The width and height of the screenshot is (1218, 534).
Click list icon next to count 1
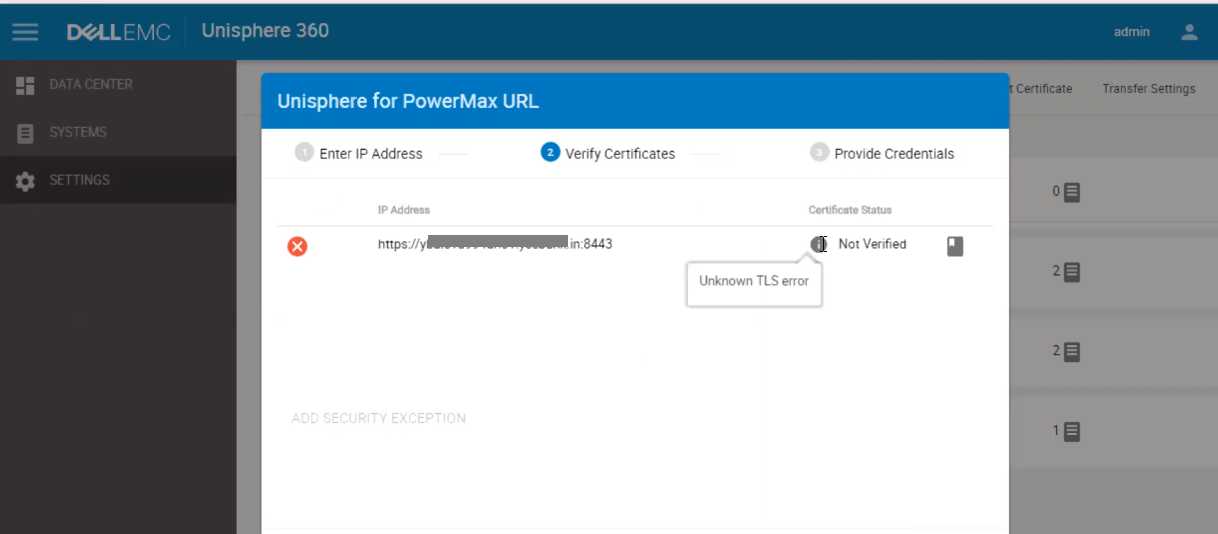[1072, 432]
